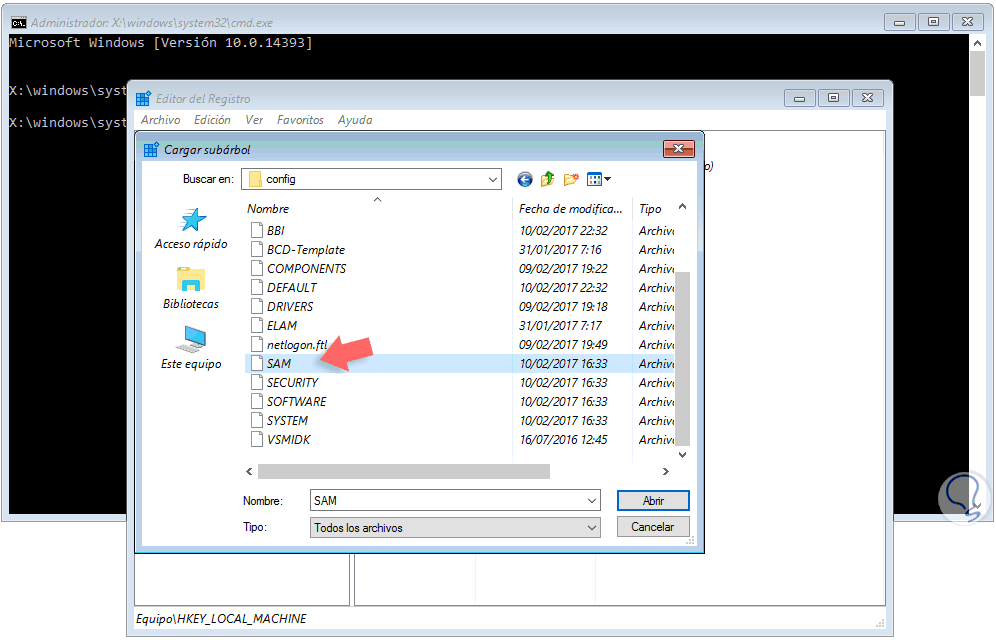Click the Abrir button
The image size is (996, 640).
(653, 501)
